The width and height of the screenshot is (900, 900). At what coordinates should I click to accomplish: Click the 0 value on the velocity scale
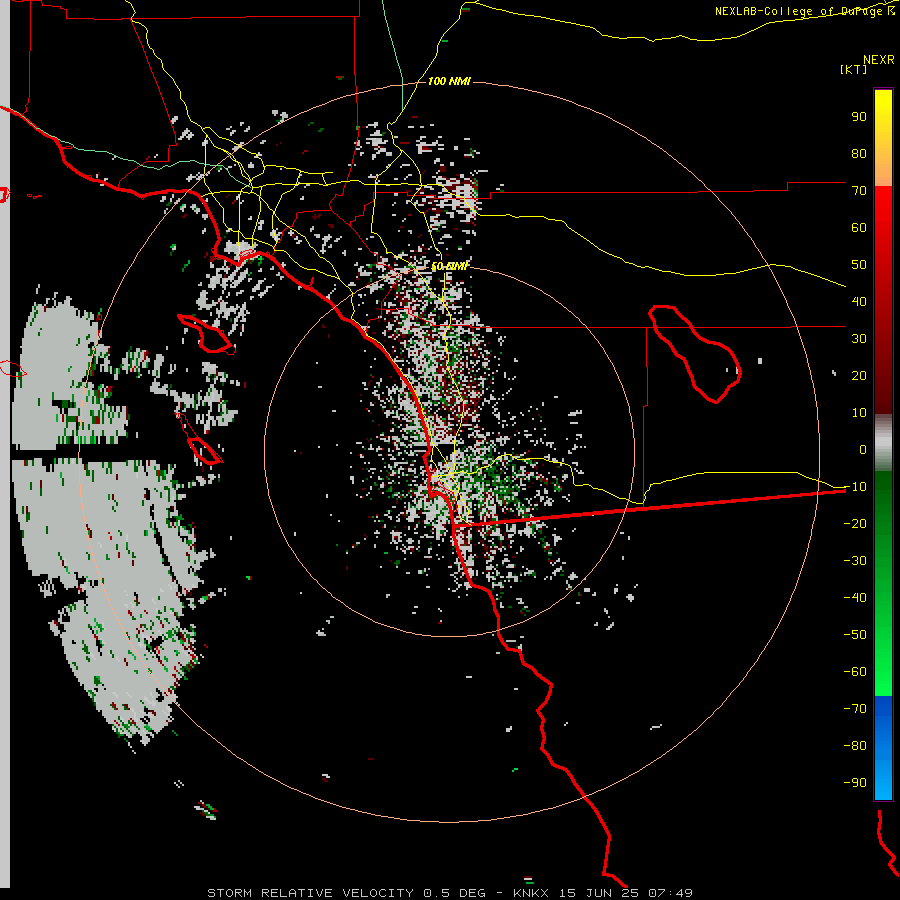[x=863, y=449]
